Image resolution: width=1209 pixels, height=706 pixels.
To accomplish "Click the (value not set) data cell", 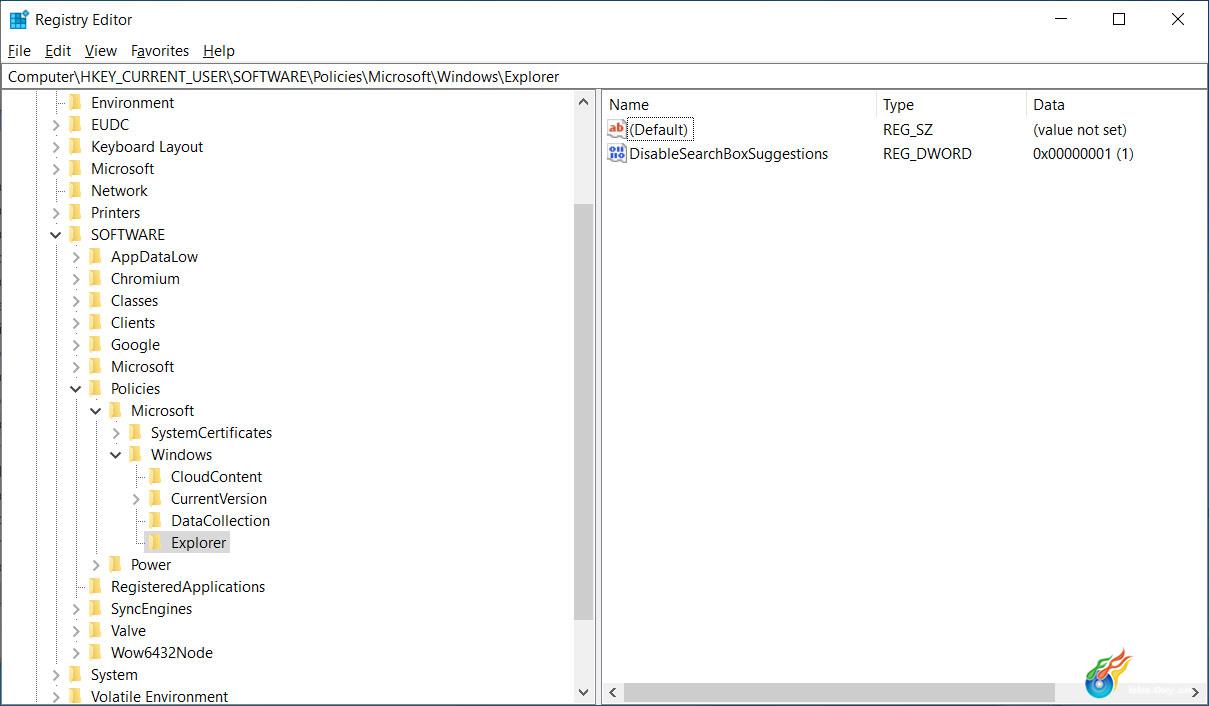I will click(1080, 129).
